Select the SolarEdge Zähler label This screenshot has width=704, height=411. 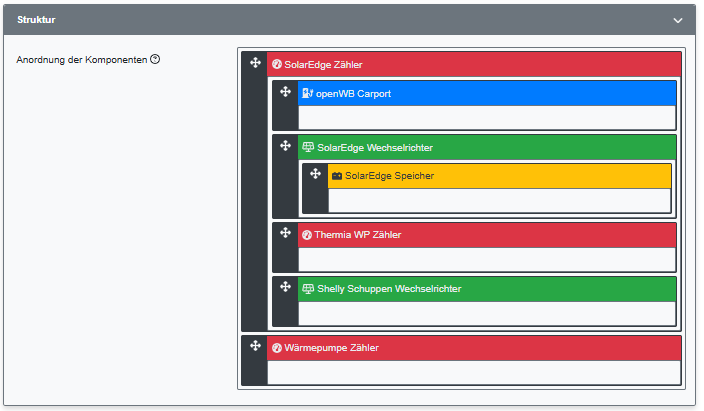(323, 65)
